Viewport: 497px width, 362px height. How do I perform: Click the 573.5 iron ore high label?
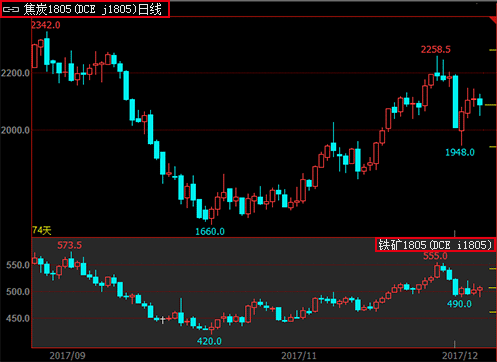(69, 245)
